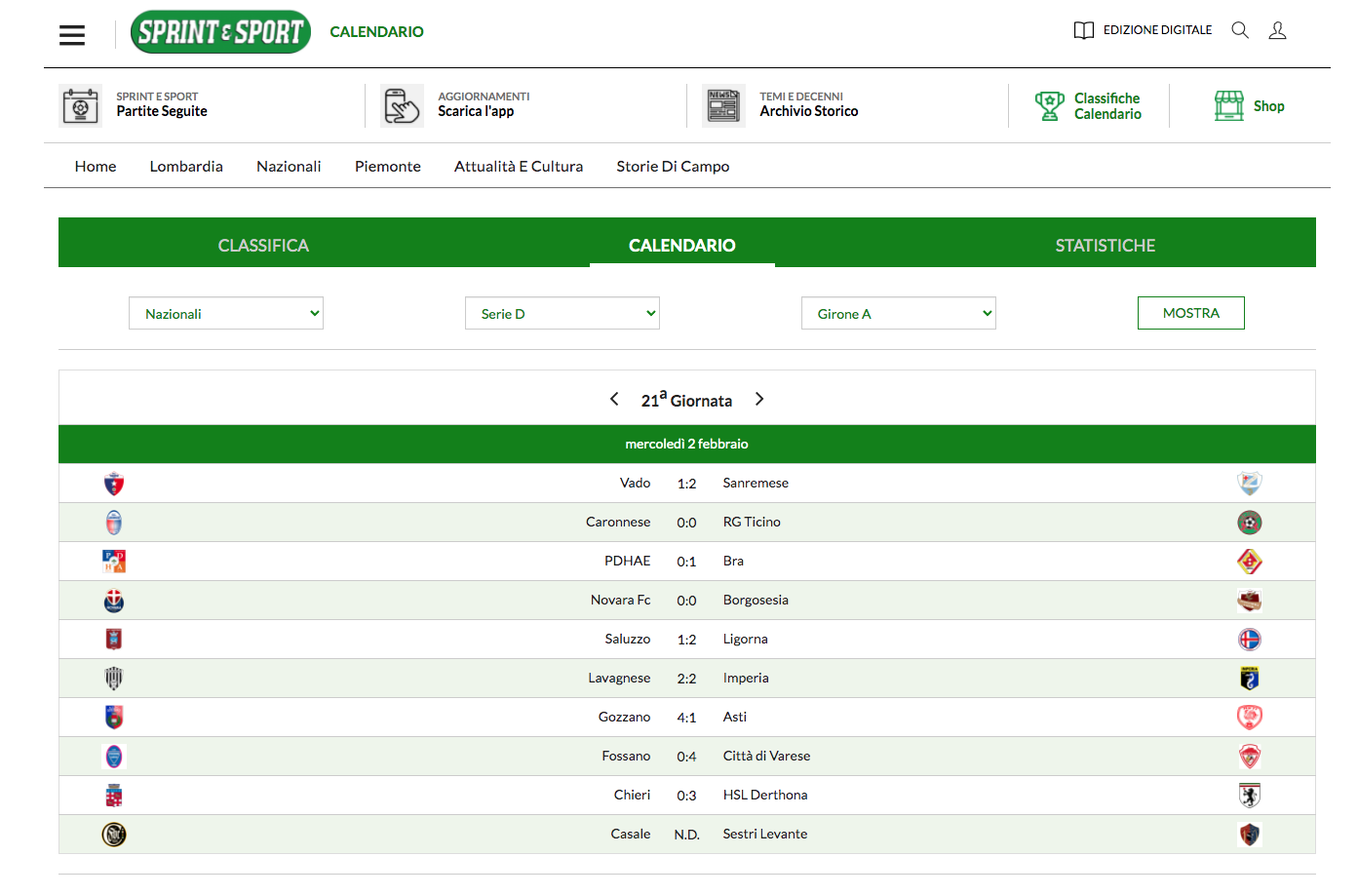The width and height of the screenshot is (1358, 896).
Task: Open the hamburger menu
Action: coord(72,35)
